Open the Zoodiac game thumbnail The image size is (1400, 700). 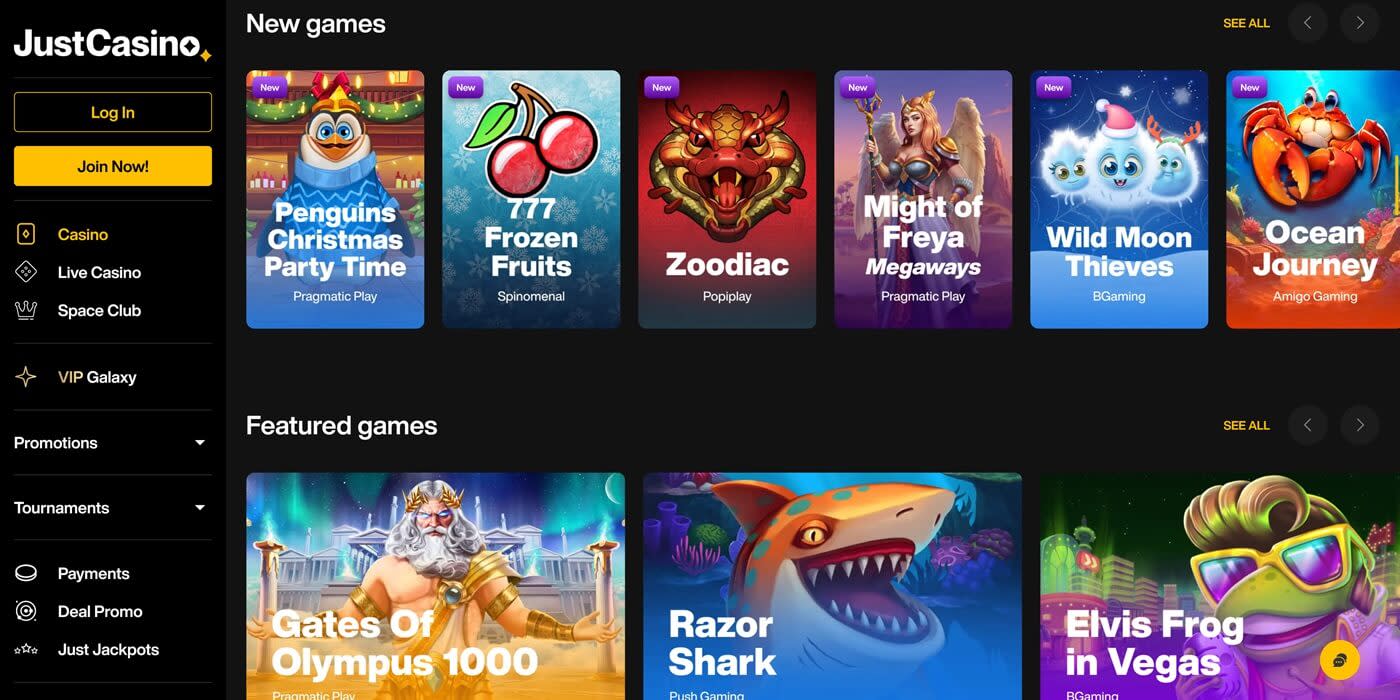(x=727, y=199)
